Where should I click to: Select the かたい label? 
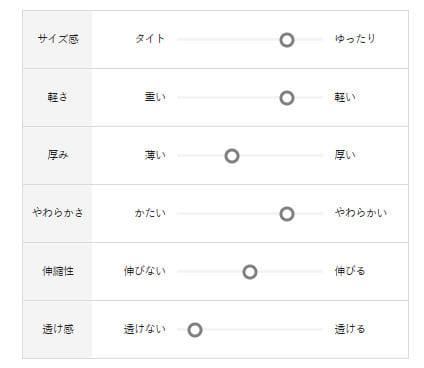click(150, 213)
